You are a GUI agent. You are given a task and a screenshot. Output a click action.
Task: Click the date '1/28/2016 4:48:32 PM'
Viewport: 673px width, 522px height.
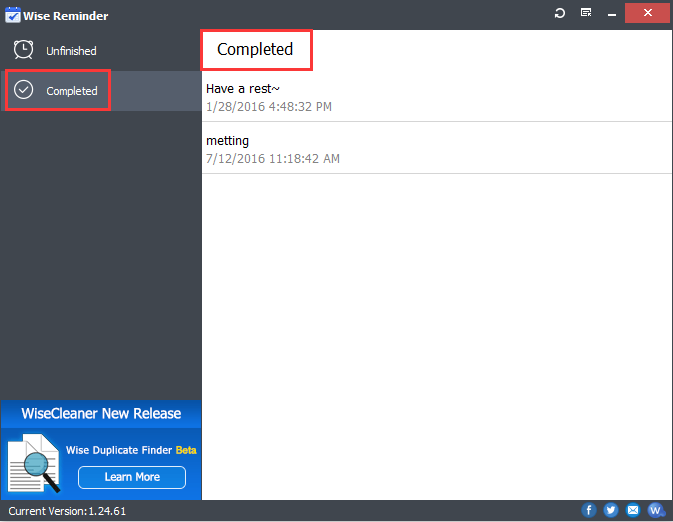point(269,107)
